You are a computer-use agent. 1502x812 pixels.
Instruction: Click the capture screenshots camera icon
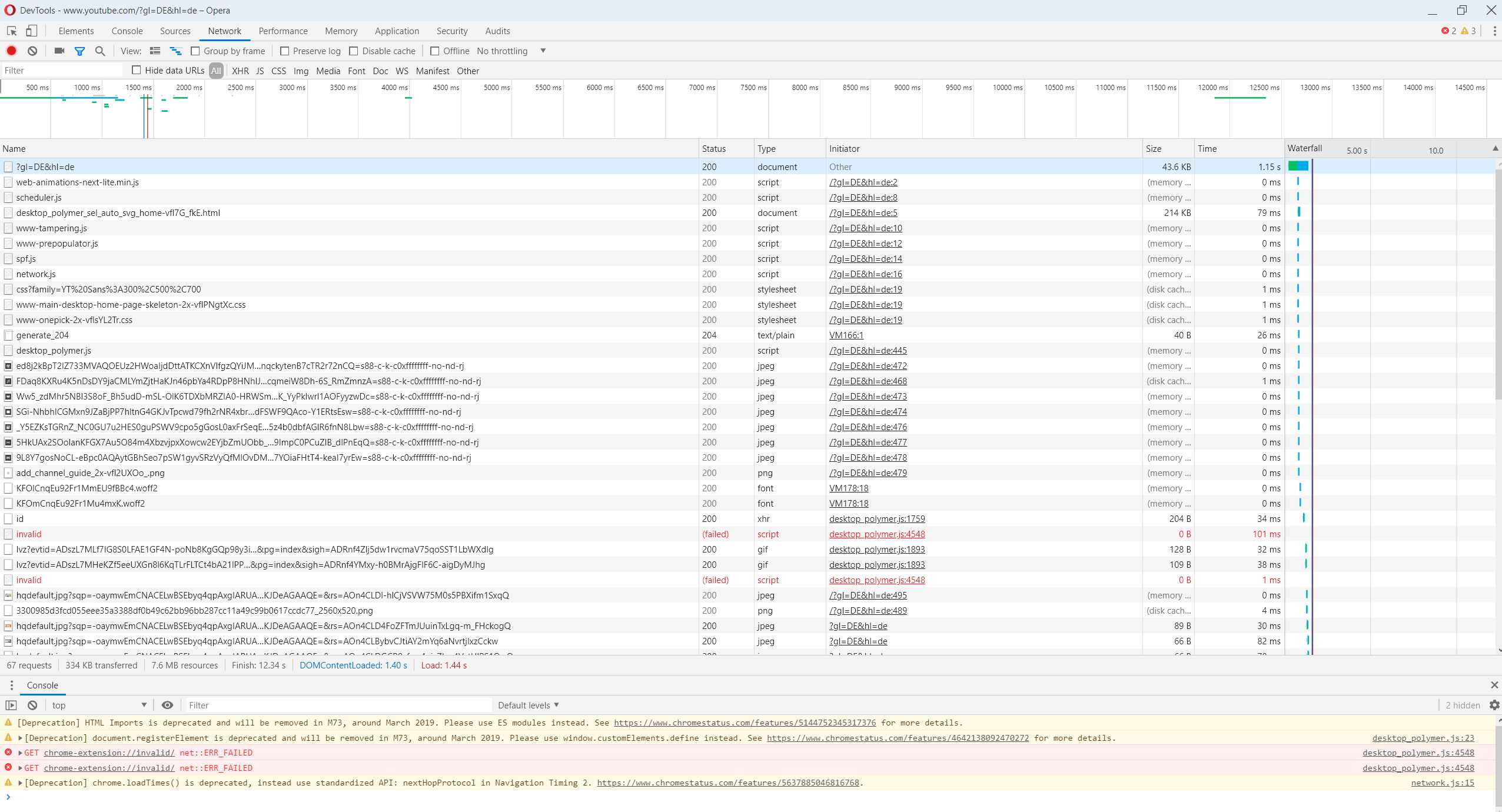coord(59,51)
